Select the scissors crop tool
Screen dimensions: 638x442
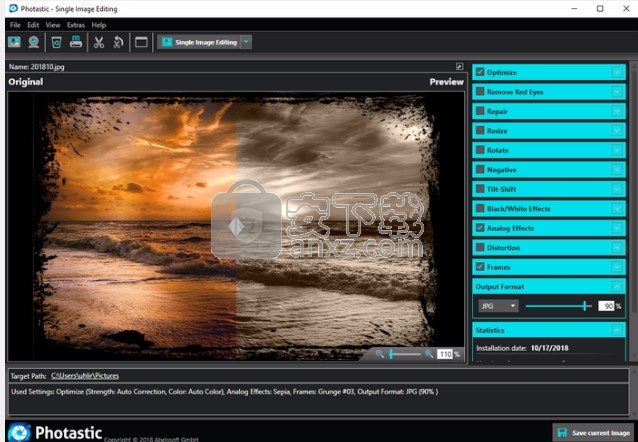tap(99, 42)
